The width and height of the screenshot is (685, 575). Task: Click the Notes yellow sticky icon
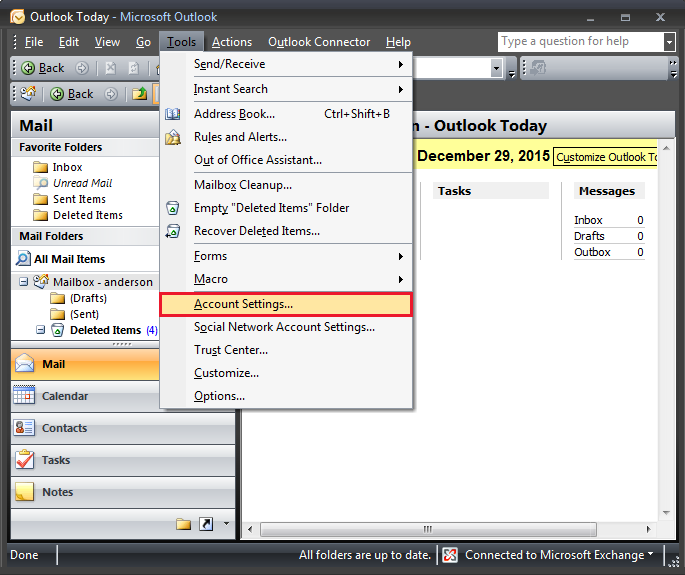pyautogui.click(x=24, y=492)
